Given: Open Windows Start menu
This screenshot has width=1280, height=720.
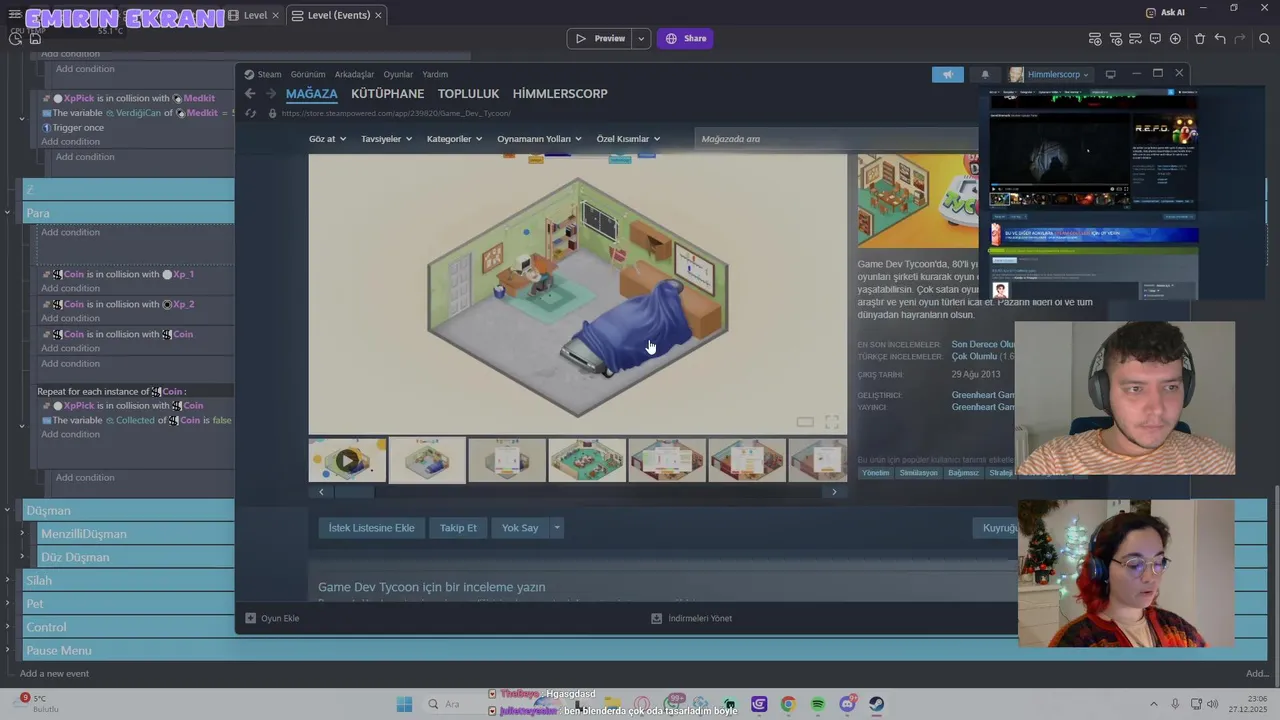Looking at the screenshot, I should 404,704.
